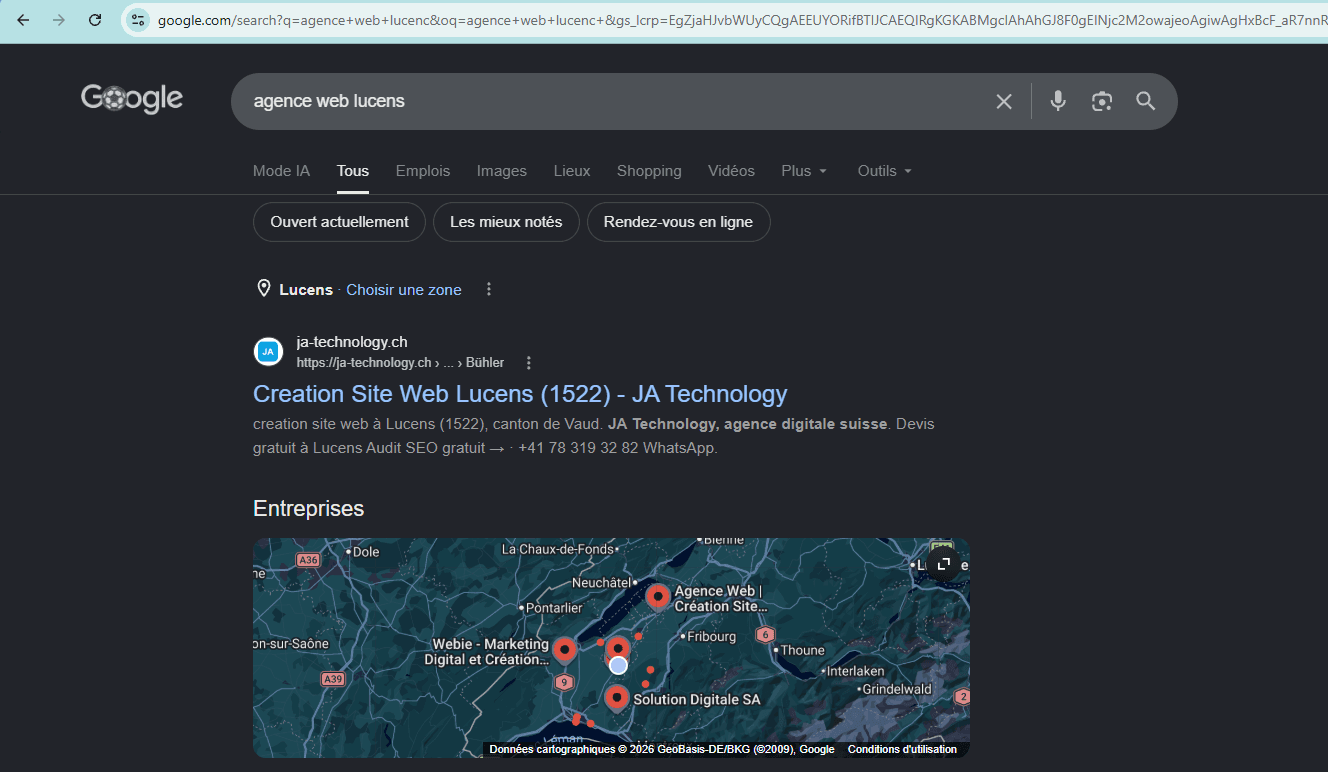The width and height of the screenshot is (1328, 772).
Task: Click the 'Interlaken' label on the map
Action: pyautogui.click(x=855, y=671)
